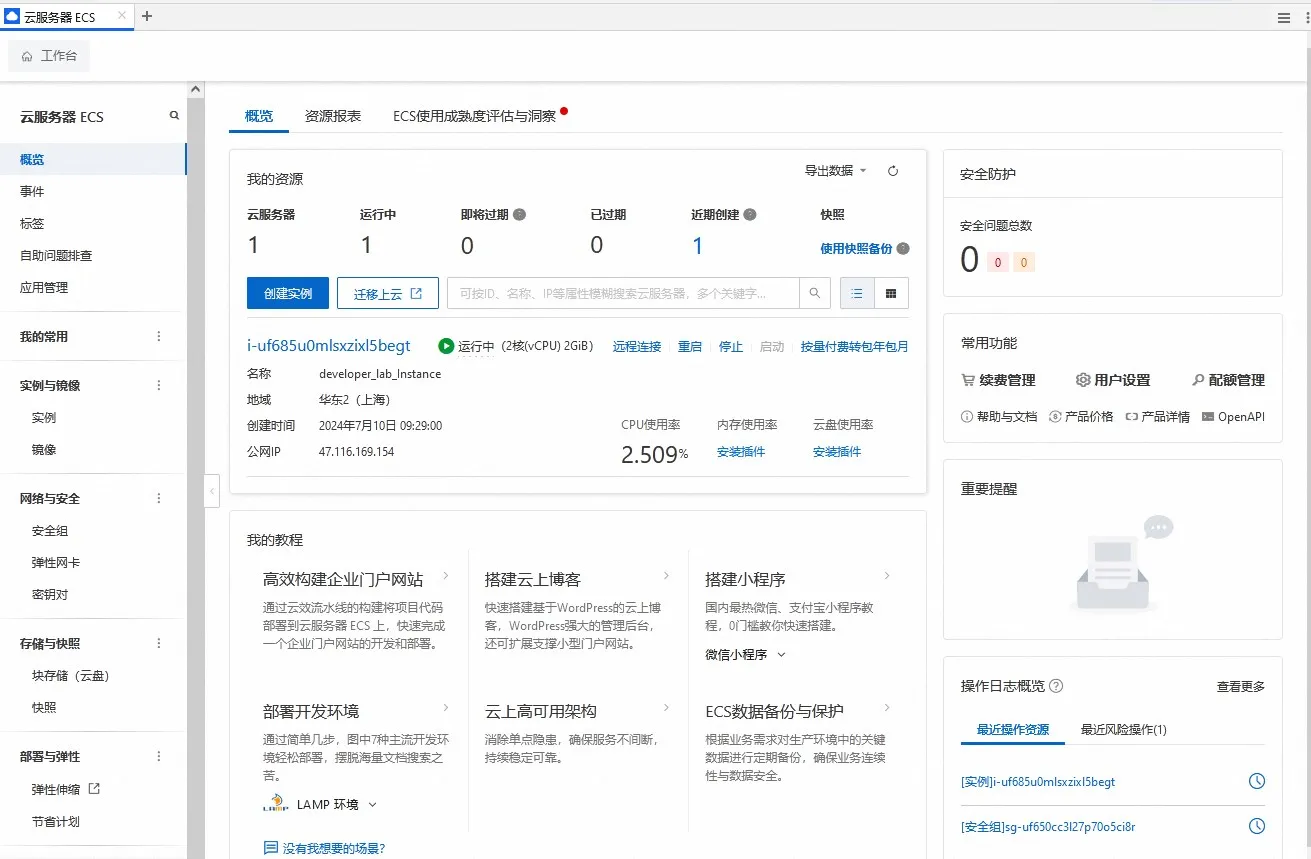The width and height of the screenshot is (1311, 859).
Task: Click help icon beside 操作日志概览
Action: [x=1056, y=686]
